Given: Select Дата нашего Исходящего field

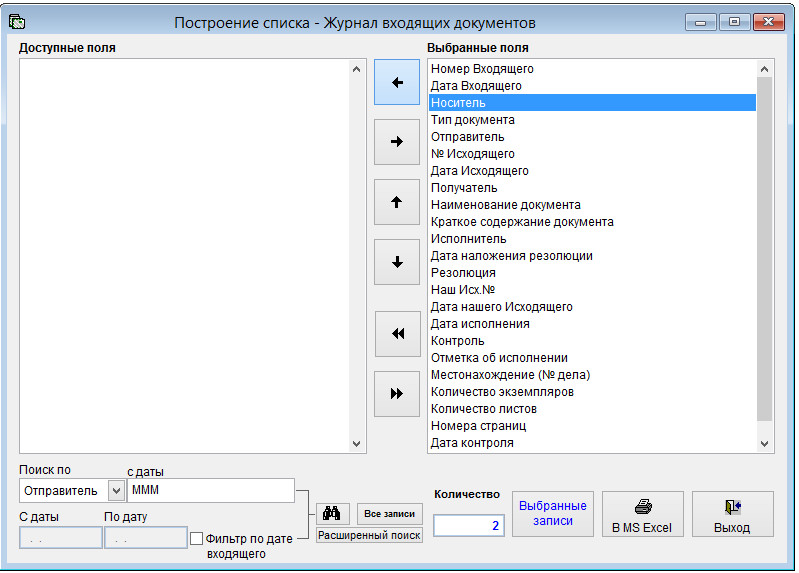Looking at the screenshot, I should (x=592, y=306).
